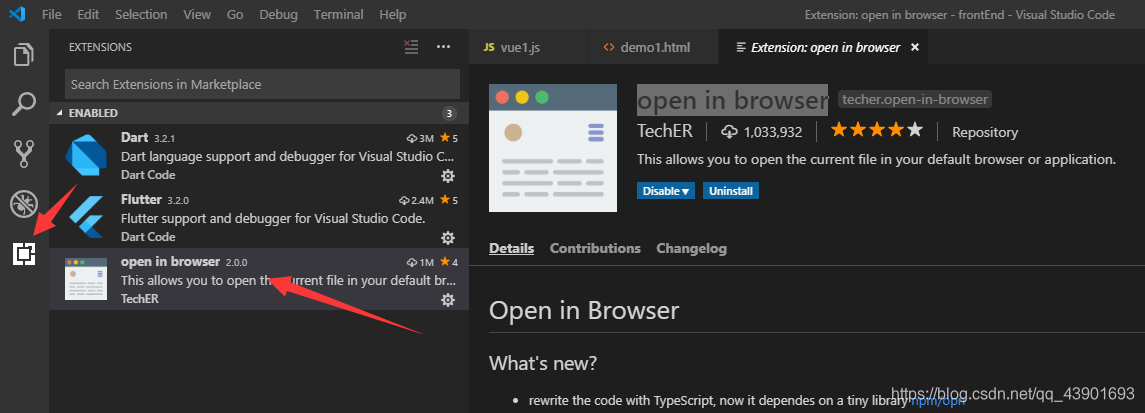Click the enabled count badge 3

(x=449, y=113)
